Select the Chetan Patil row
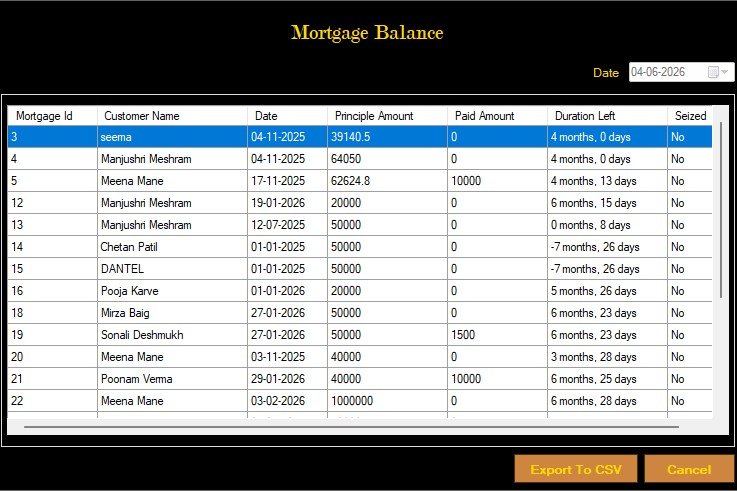Image resolution: width=737 pixels, height=491 pixels. coord(360,247)
